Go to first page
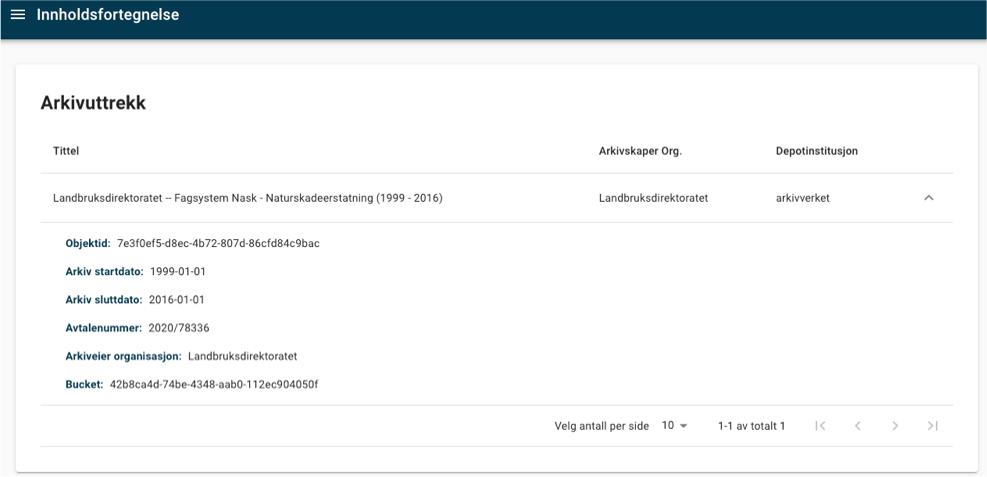Screen dimensions: 987x477 (x=820, y=426)
